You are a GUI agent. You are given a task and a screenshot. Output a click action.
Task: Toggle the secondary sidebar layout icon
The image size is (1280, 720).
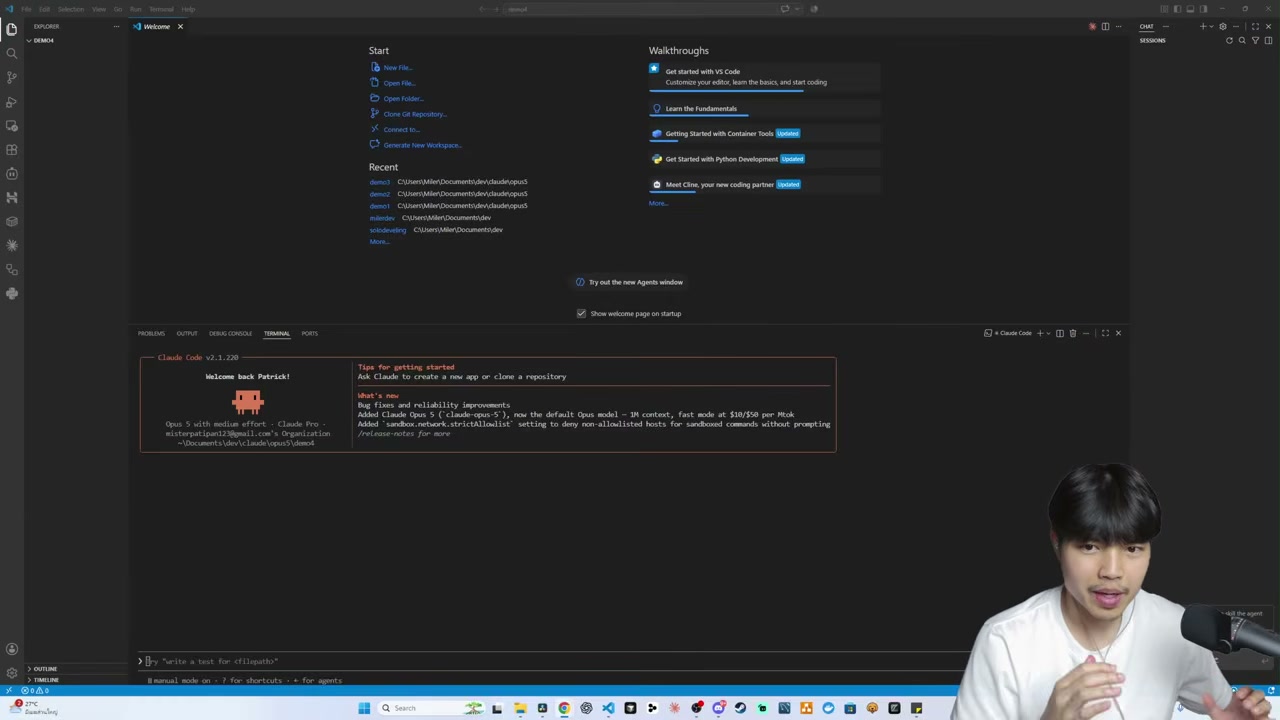tap(1203, 9)
